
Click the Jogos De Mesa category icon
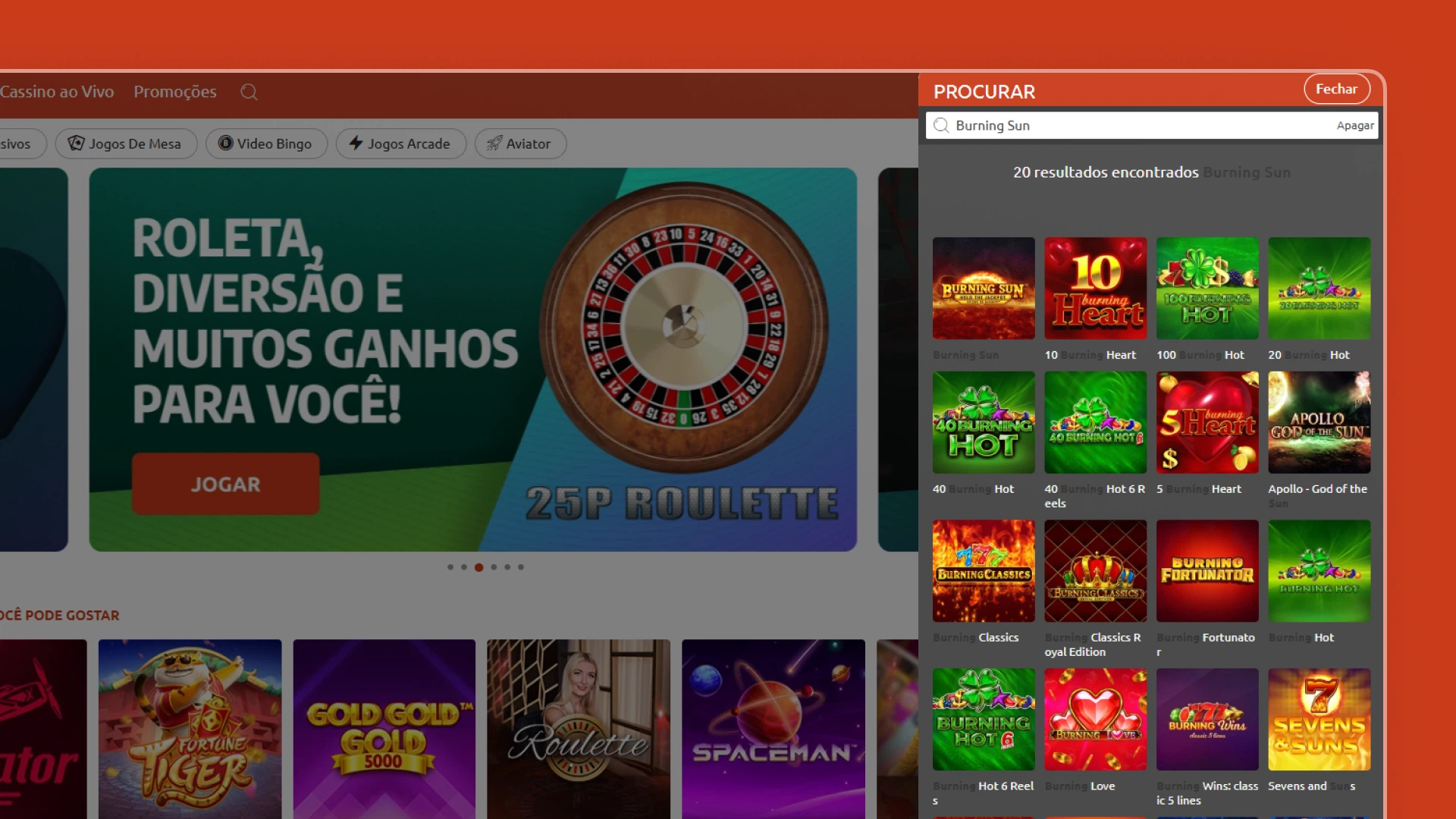pos(76,143)
